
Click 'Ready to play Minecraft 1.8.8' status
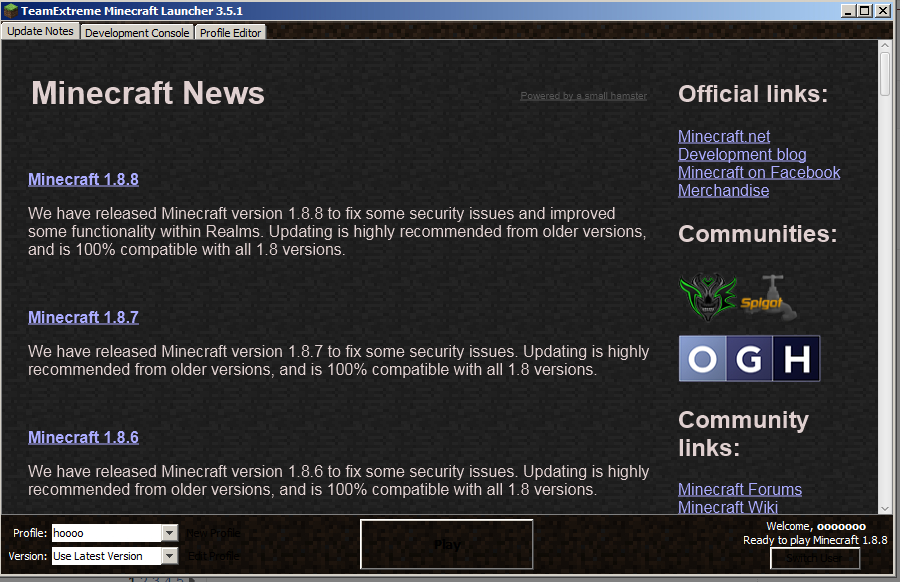815,540
